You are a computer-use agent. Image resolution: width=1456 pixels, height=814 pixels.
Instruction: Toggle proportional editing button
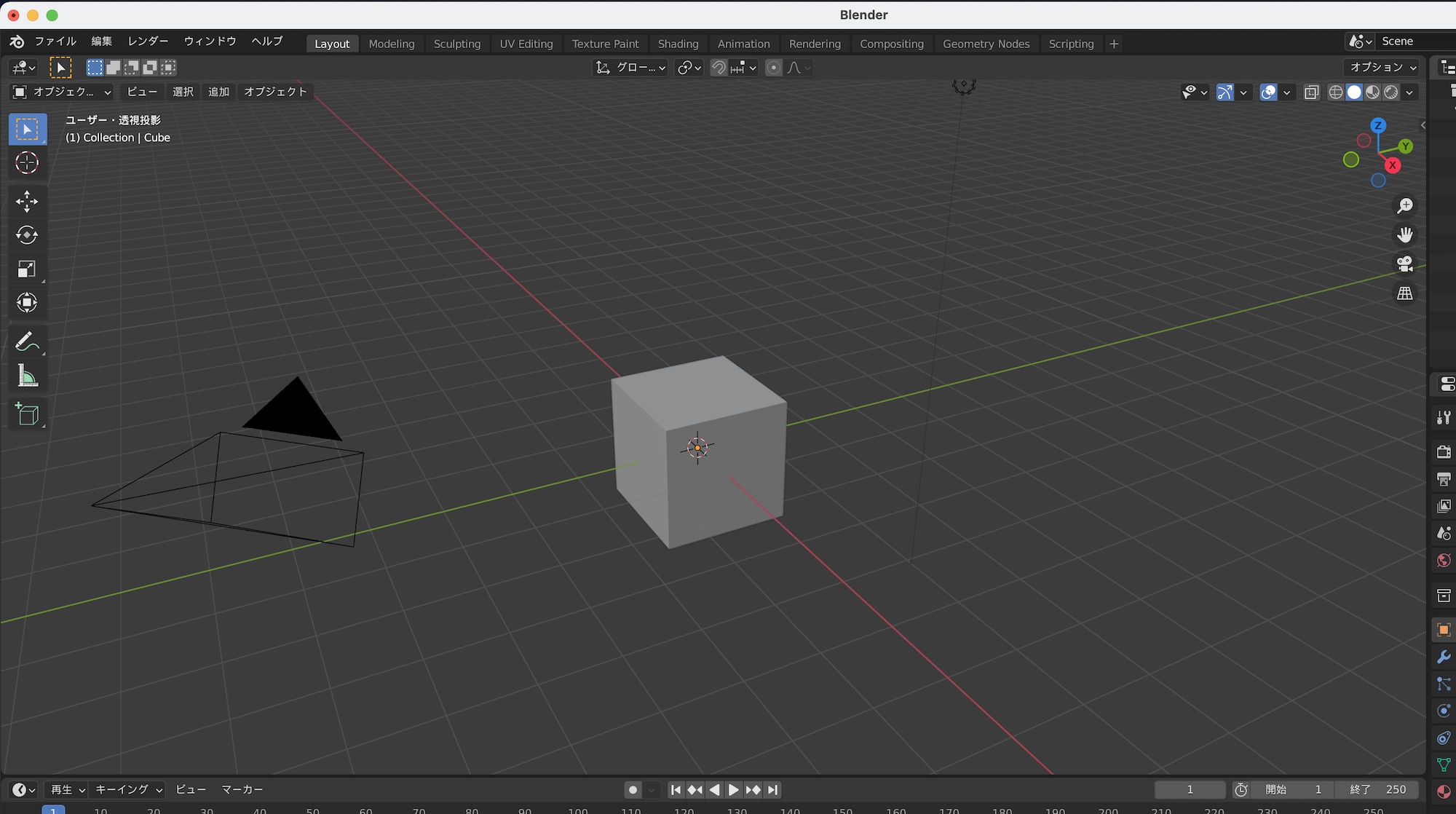click(x=774, y=68)
